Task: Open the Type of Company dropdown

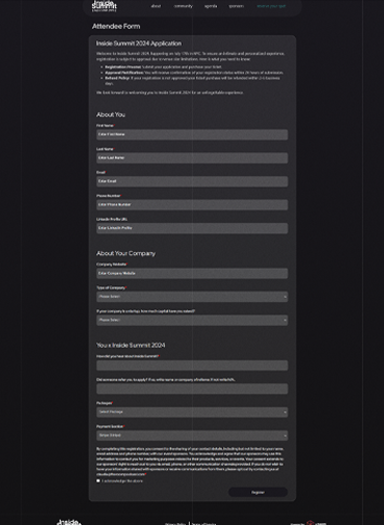Action: pos(192,297)
